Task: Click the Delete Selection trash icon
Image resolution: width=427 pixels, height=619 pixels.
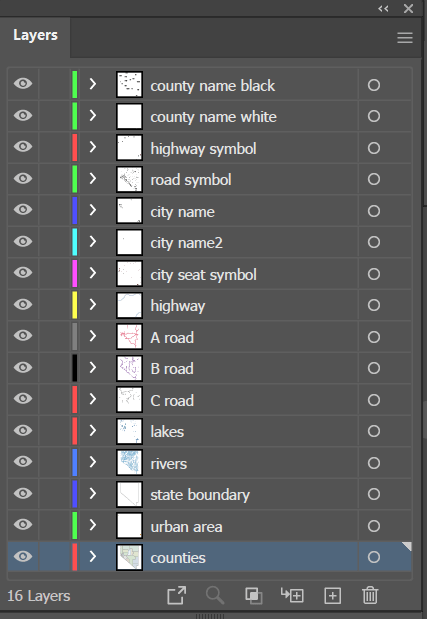Action: 370,595
